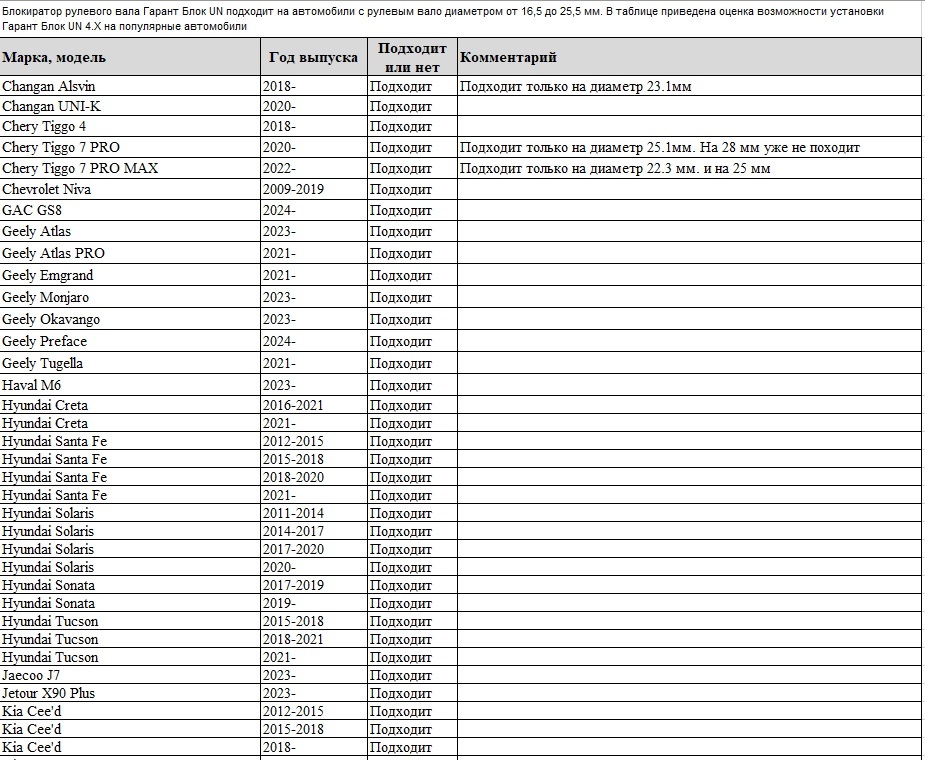Viewport: 925px width, 760px height.
Task: Select the 'Geely Monjaro' cell
Action: (x=130, y=297)
